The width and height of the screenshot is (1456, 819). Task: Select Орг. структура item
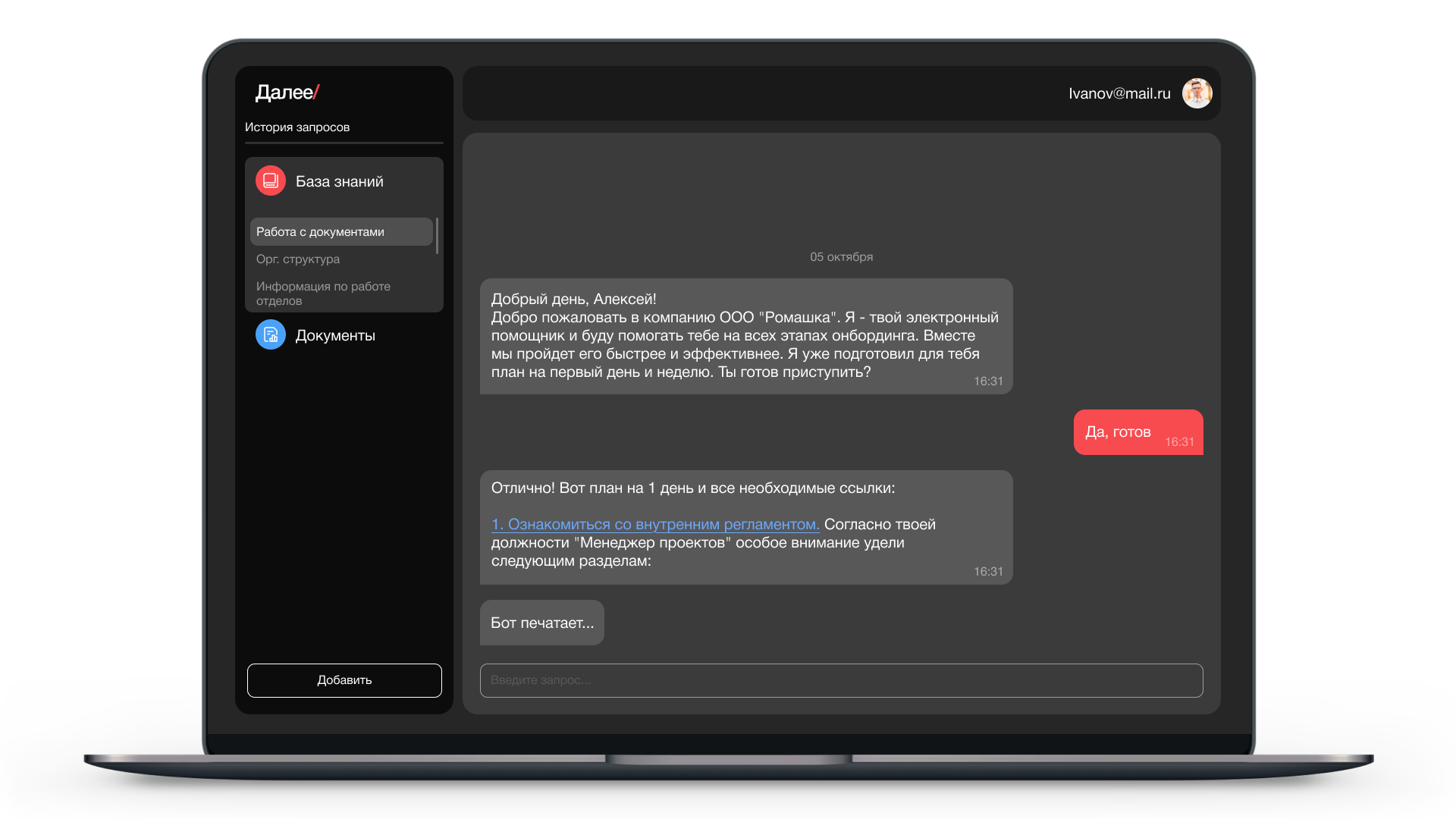(298, 259)
